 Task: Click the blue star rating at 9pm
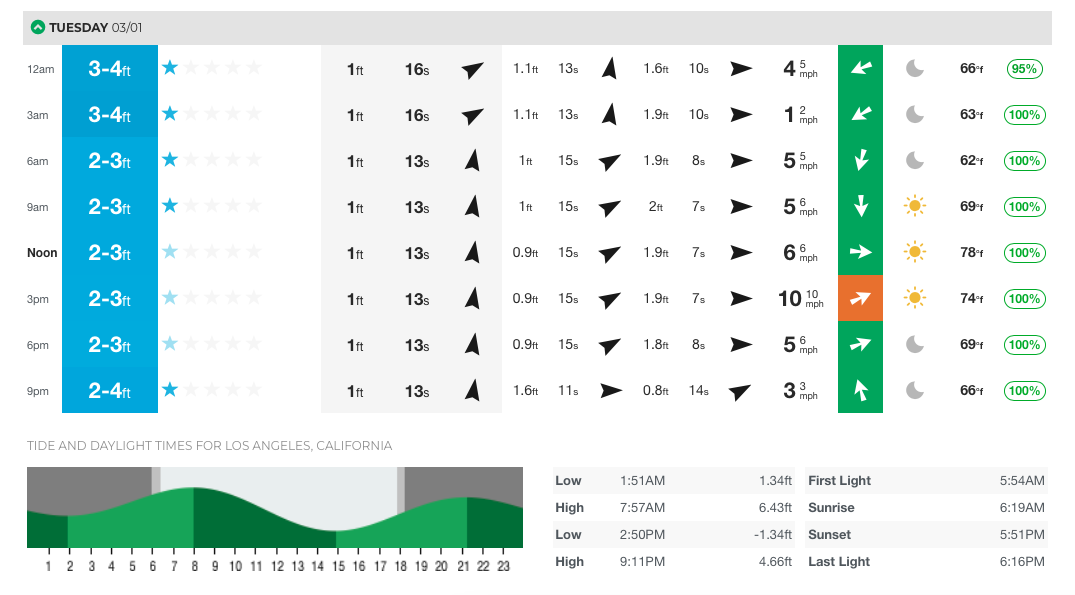click(x=170, y=389)
